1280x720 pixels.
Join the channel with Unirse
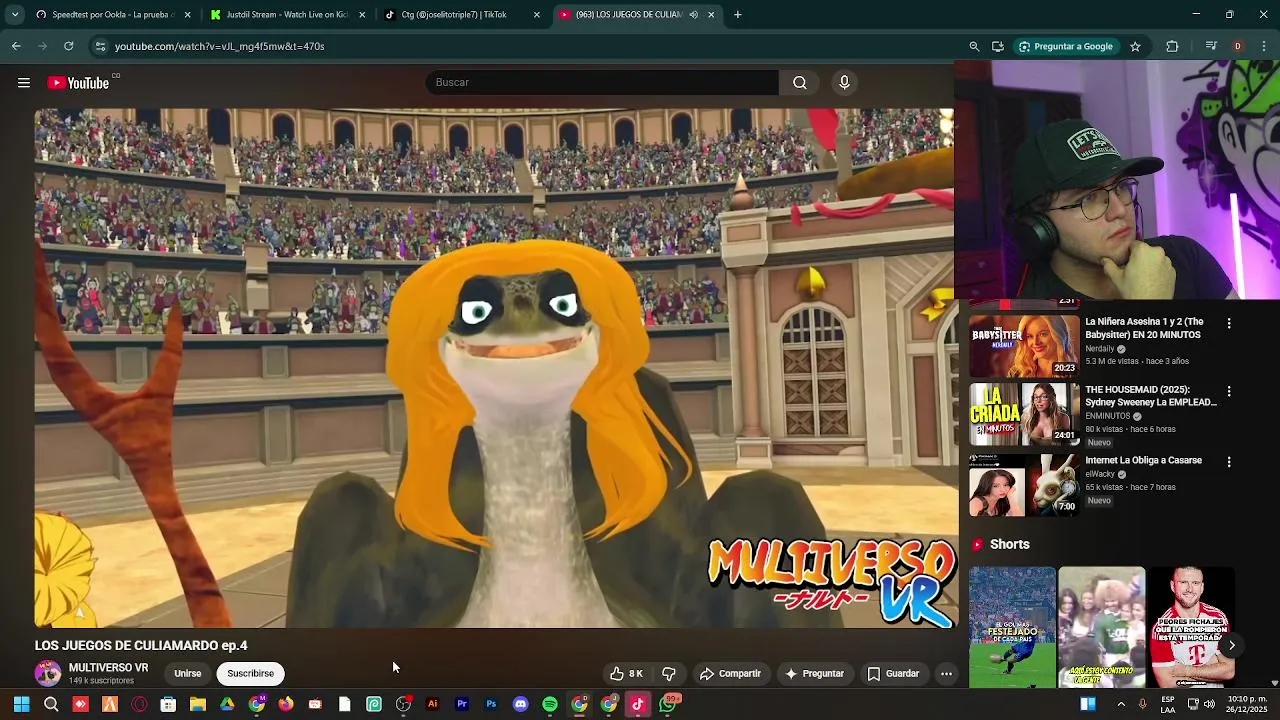187,674
